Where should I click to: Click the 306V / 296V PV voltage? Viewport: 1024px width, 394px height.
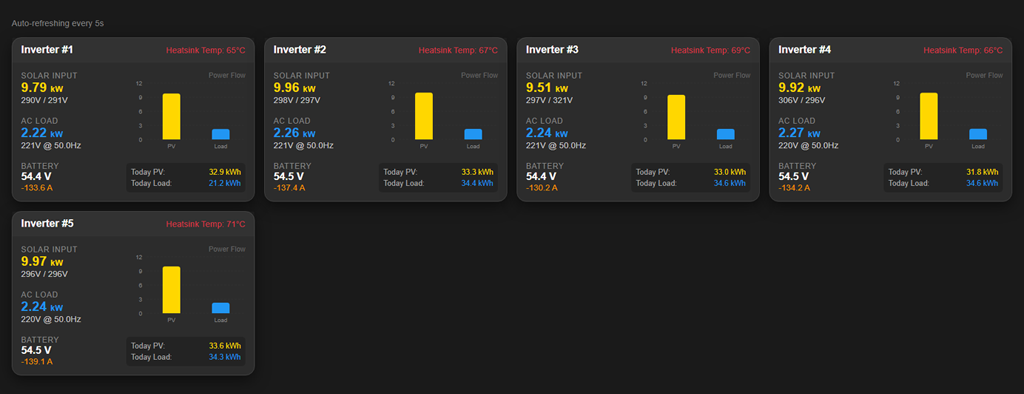802,101
